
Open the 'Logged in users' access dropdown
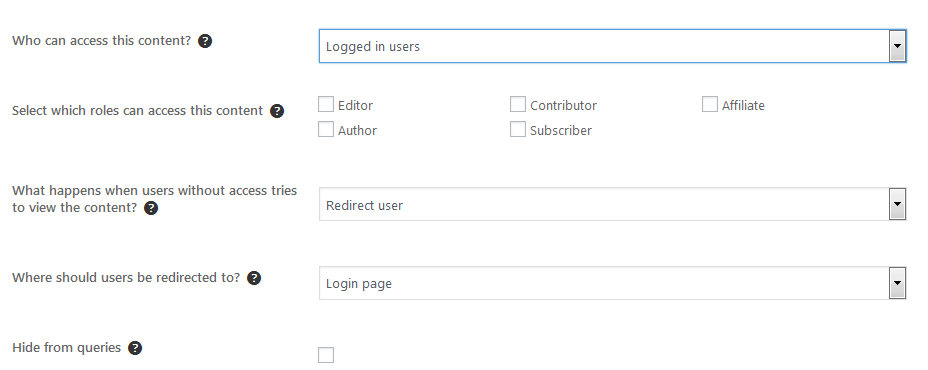click(x=613, y=46)
